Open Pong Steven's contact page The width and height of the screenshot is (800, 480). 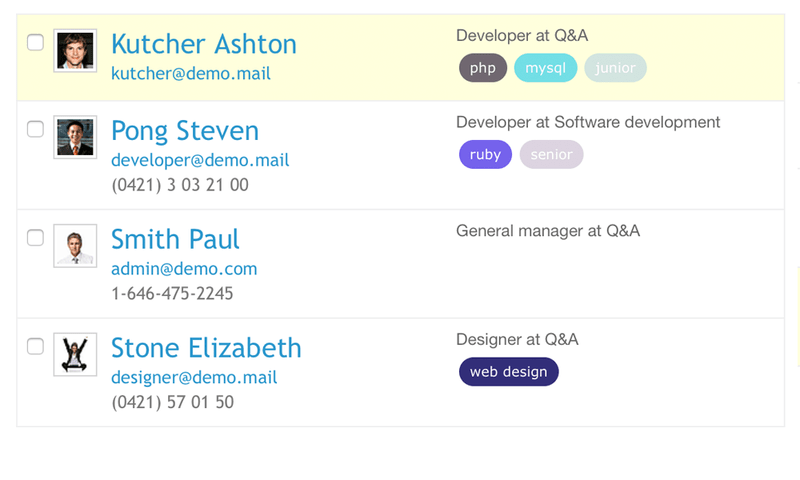pos(185,131)
